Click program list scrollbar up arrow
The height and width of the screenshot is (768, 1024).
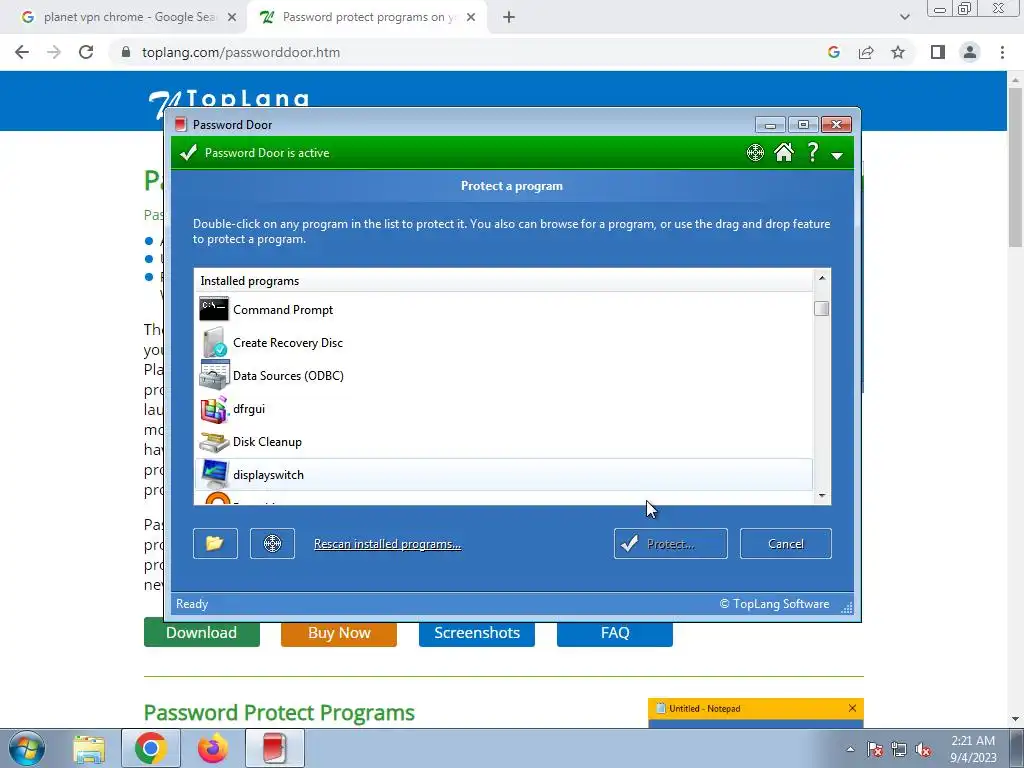tap(822, 278)
